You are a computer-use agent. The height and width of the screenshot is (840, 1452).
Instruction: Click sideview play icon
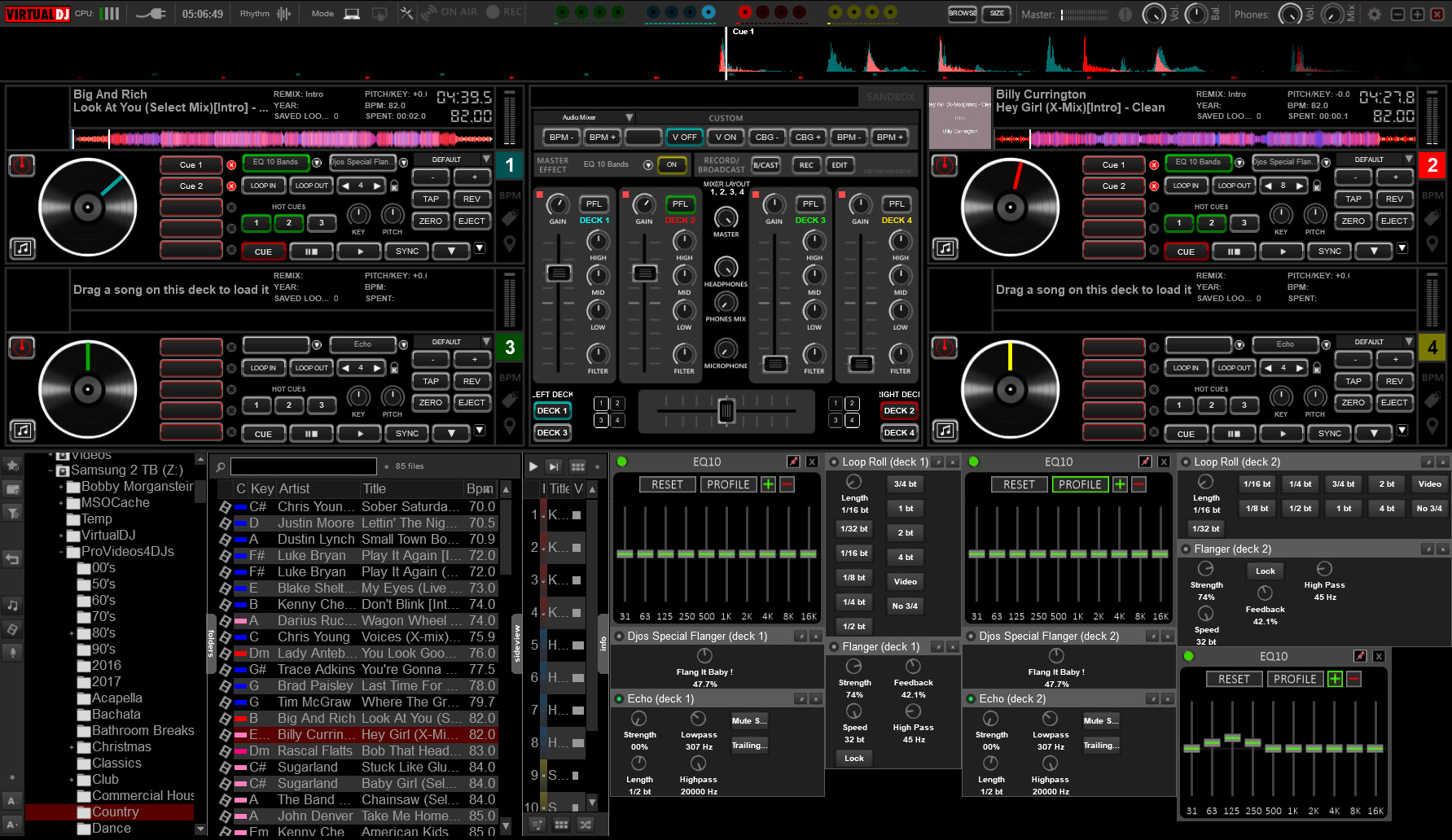pyautogui.click(x=533, y=466)
